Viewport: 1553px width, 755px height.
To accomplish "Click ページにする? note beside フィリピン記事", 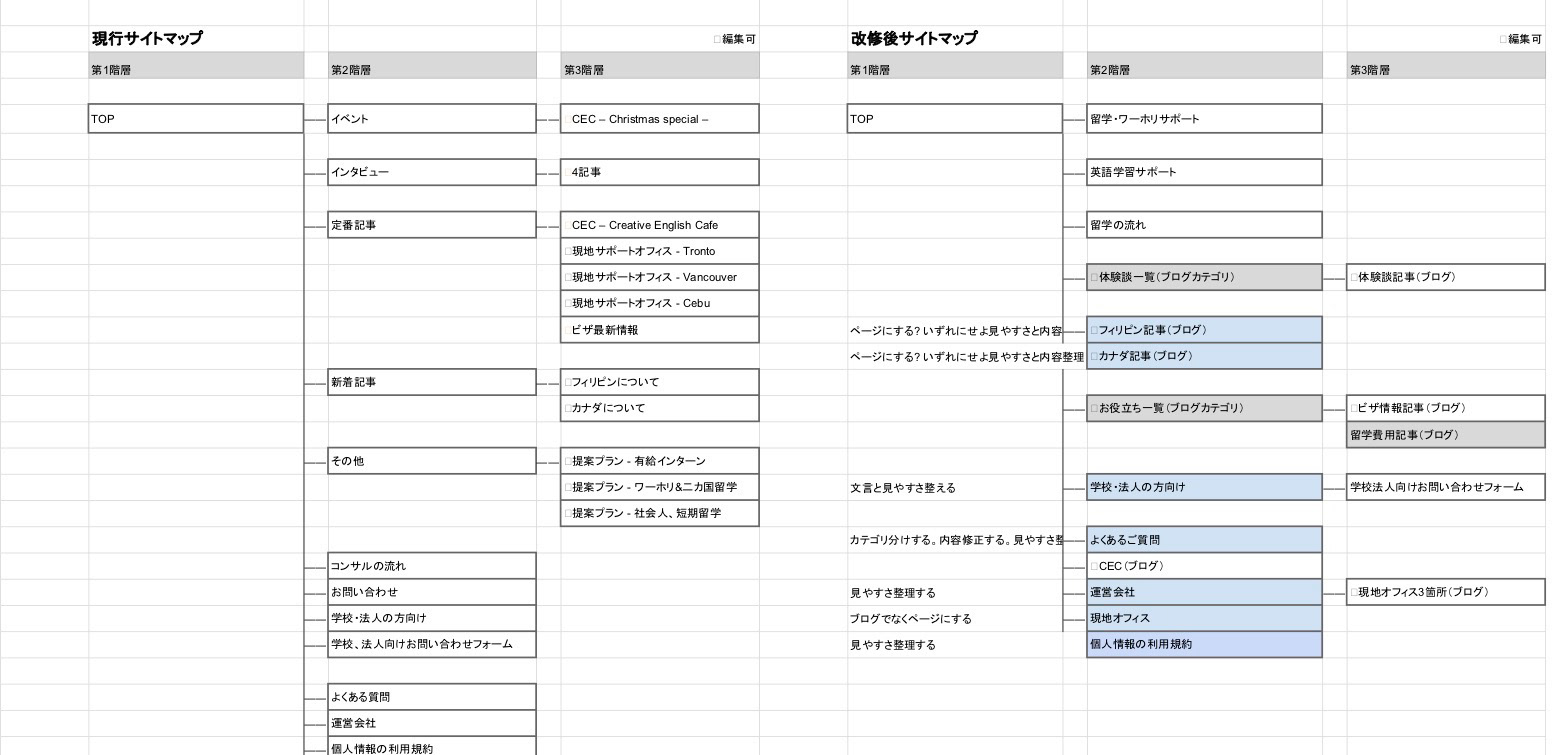I will click(x=956, y=330).
